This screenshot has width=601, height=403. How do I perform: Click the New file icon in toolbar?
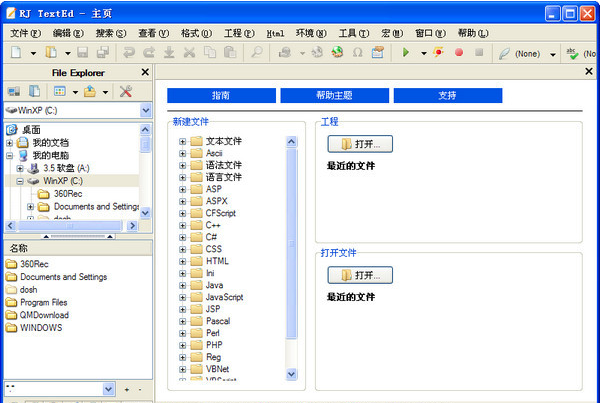pos(17,52)
